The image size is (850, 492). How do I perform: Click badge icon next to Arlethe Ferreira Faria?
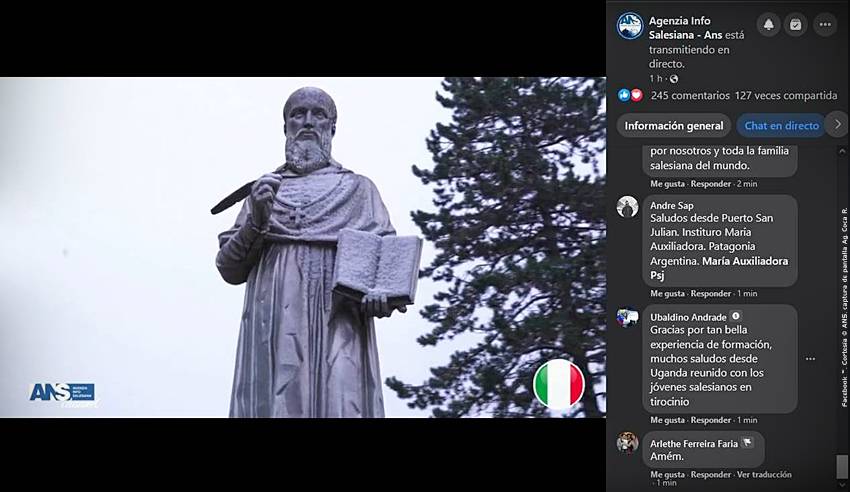[x=747, y=442]
